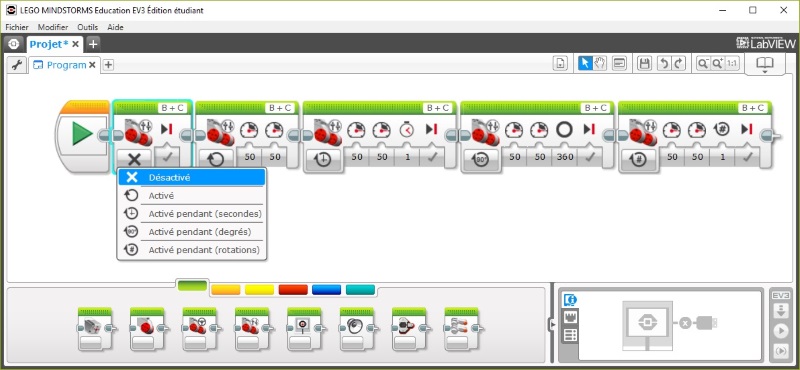Activate the Pan hand tool
The width and height of the screenshot is (800, 370).
[x=599, y=64]
